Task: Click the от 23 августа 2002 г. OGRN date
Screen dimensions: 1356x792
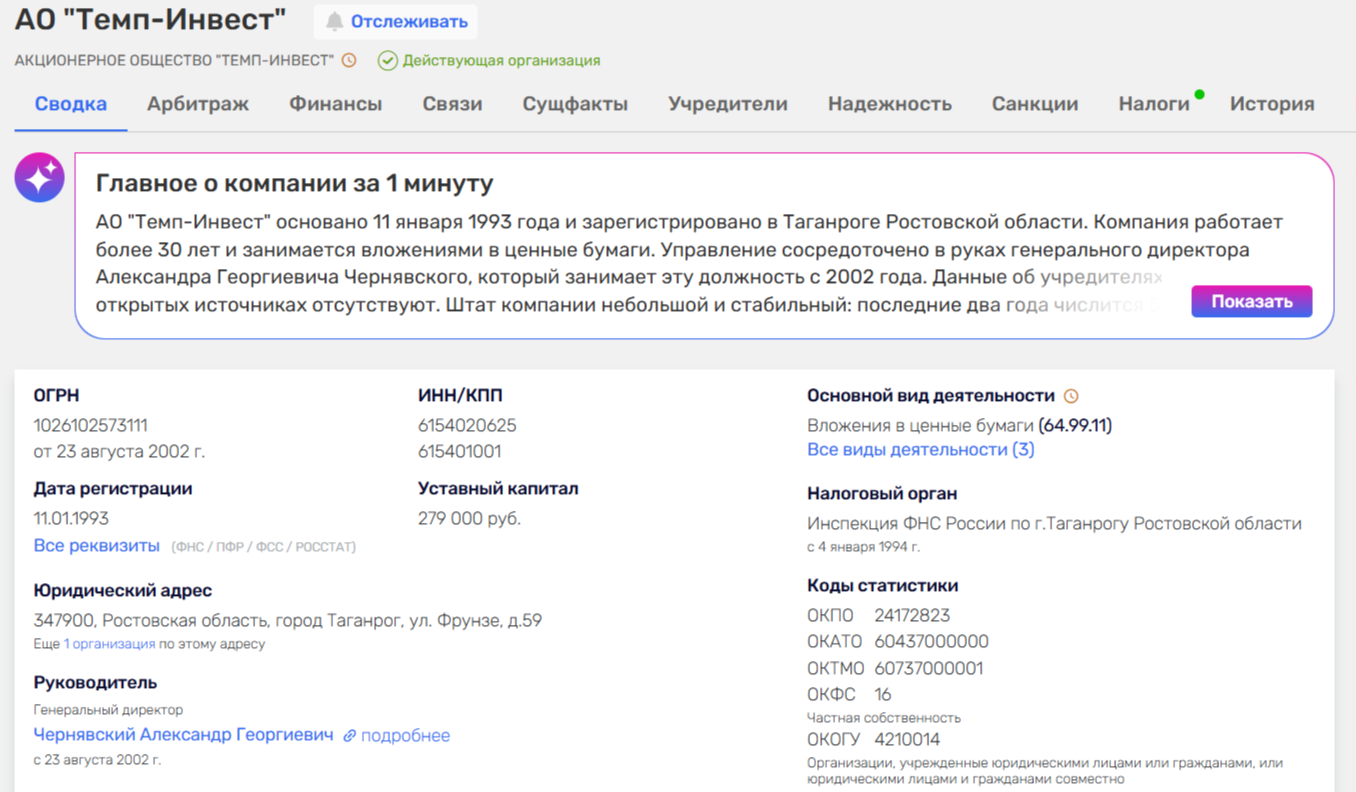Action: (119, 451)
